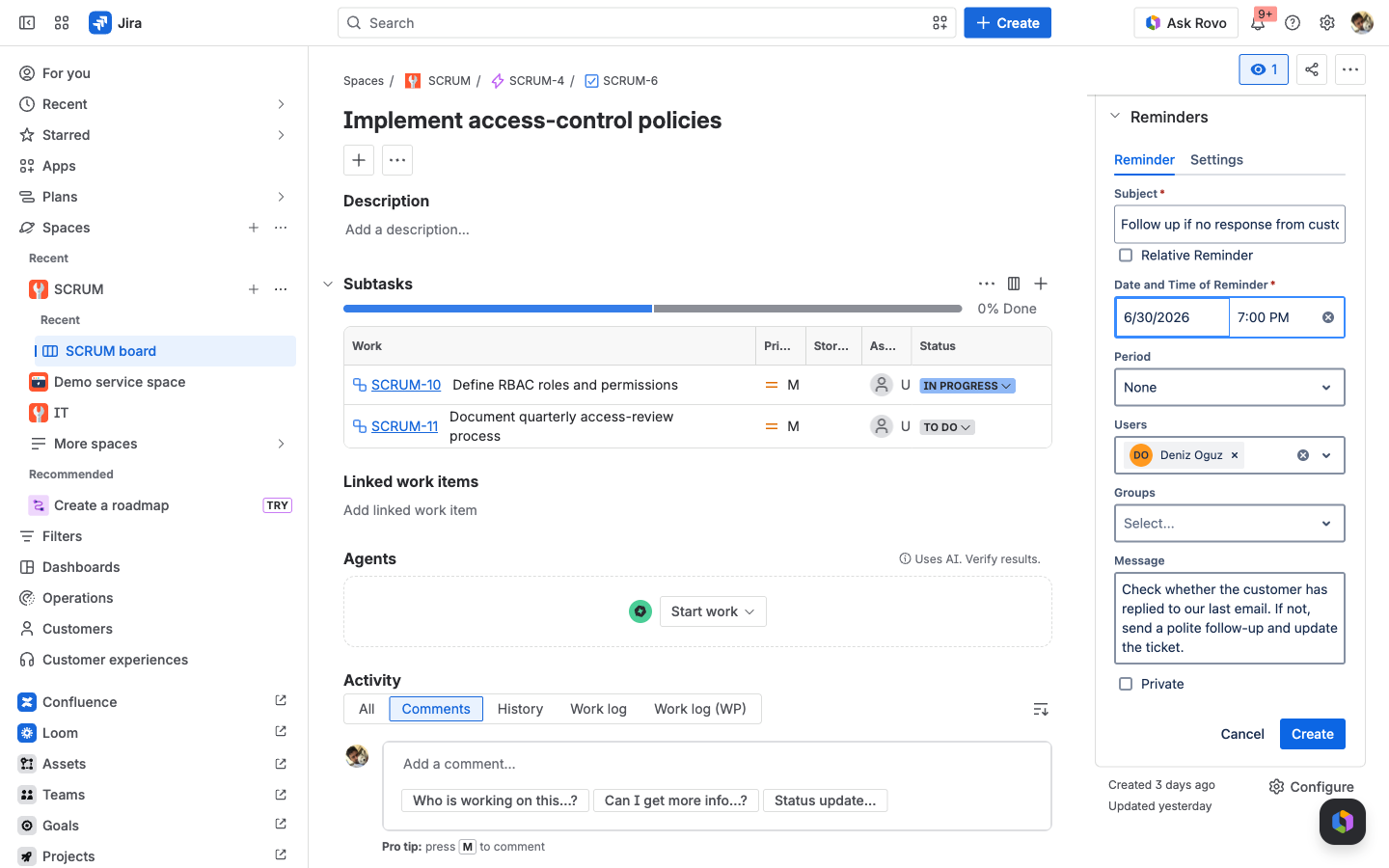Expand the Starred sidebar item

[281, 135]
